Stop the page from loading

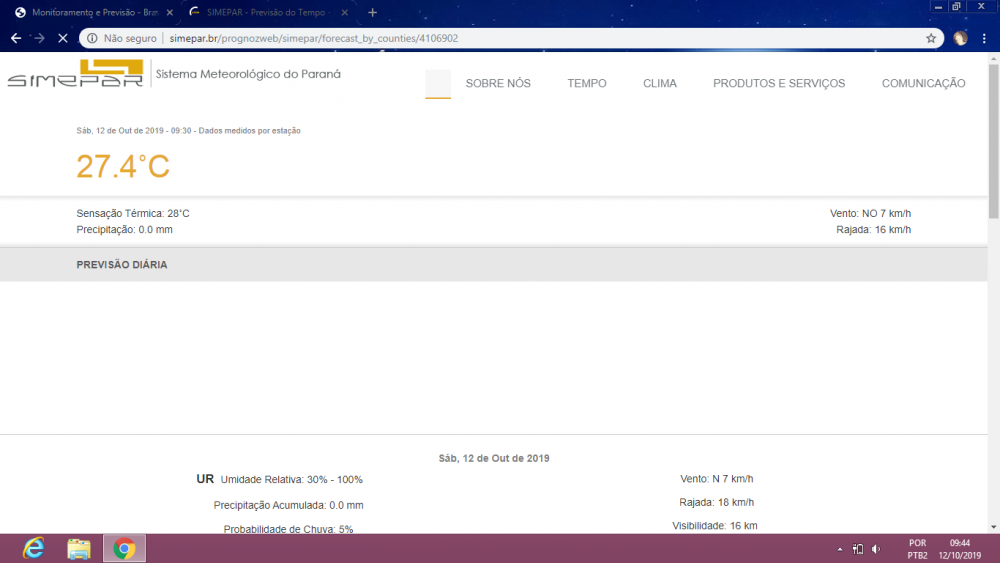[62, 38]
